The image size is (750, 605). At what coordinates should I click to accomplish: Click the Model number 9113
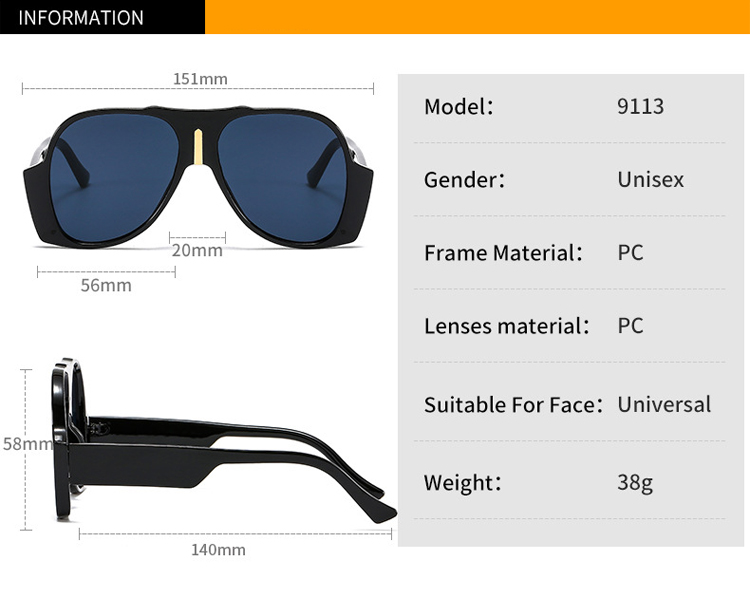coord(640,106)
